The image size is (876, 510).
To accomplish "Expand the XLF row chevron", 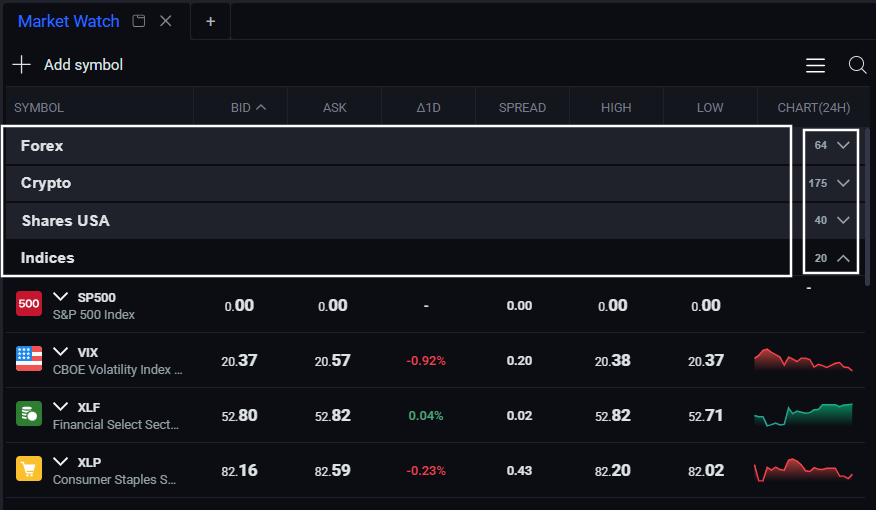I will coord(60,406).
